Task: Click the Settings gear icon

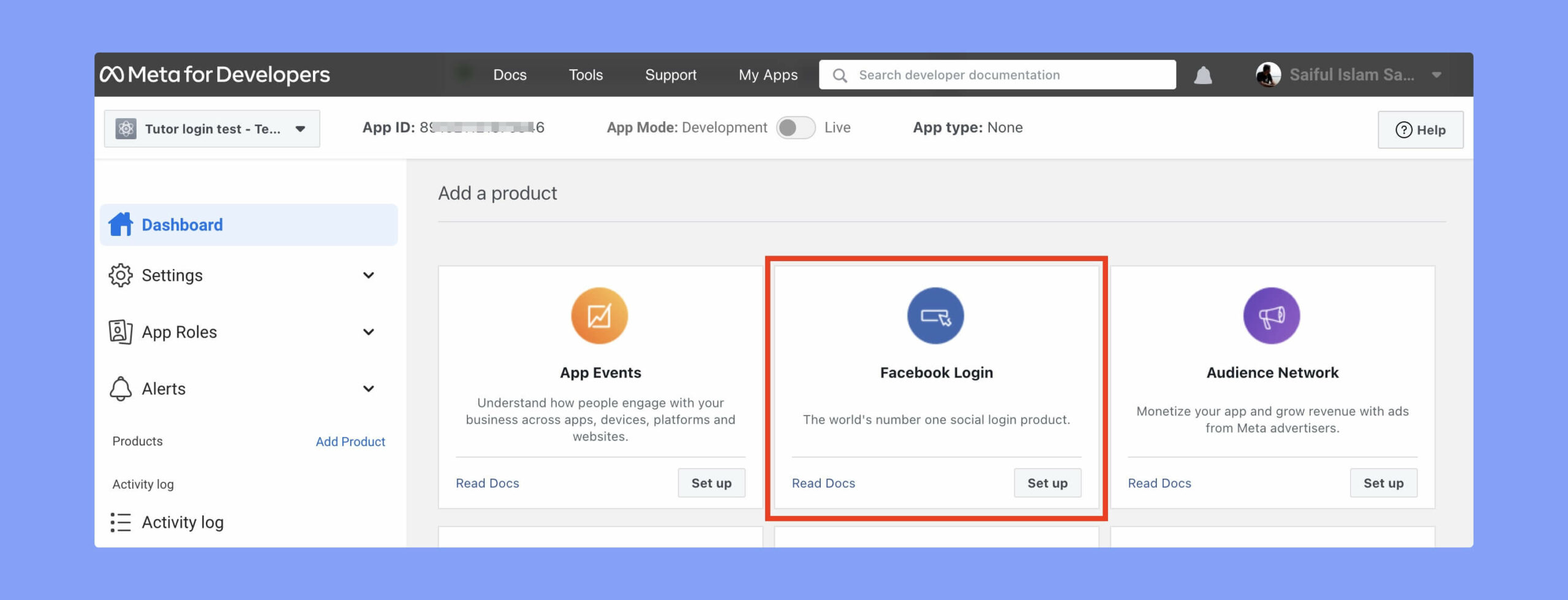Action: click(x=121, y=275)
